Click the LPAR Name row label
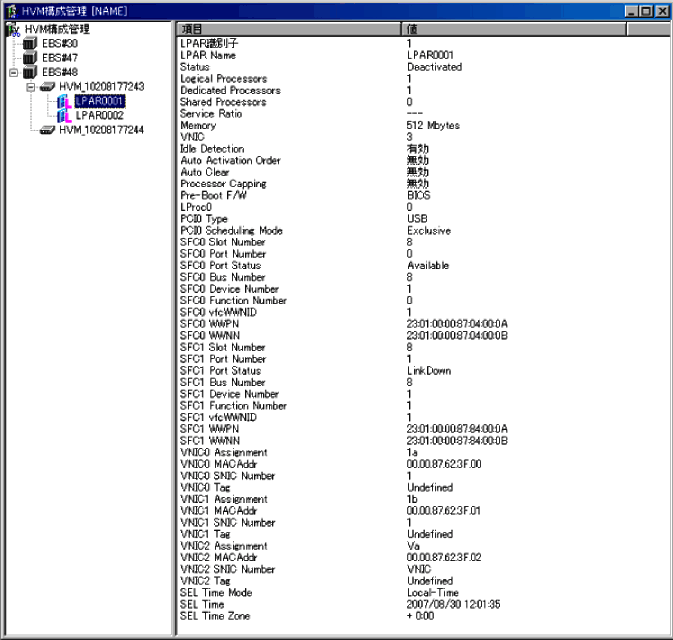673x640 pixels. pos(208,55)
